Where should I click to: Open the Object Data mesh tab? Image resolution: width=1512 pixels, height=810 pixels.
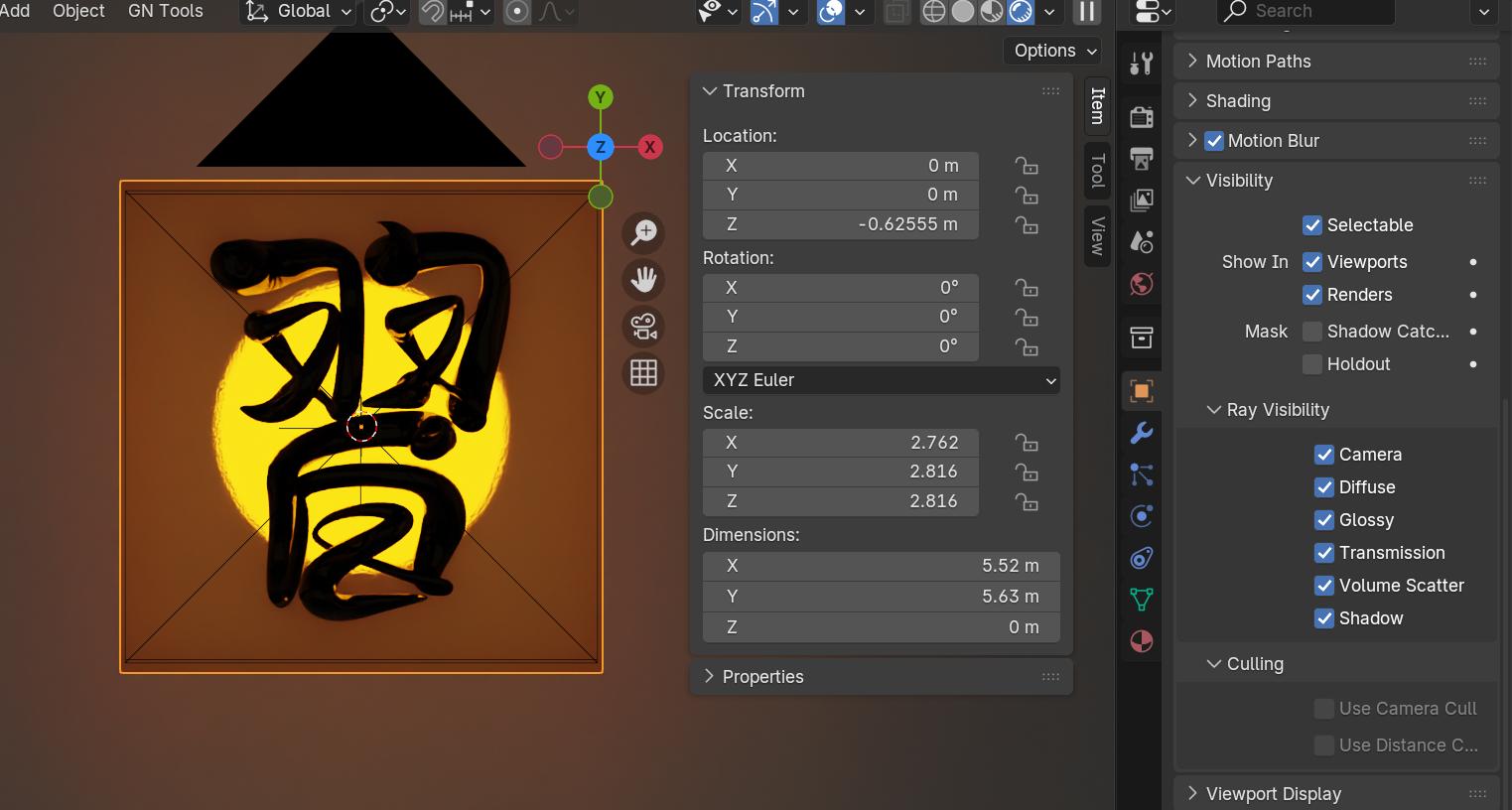(1142, 600)
